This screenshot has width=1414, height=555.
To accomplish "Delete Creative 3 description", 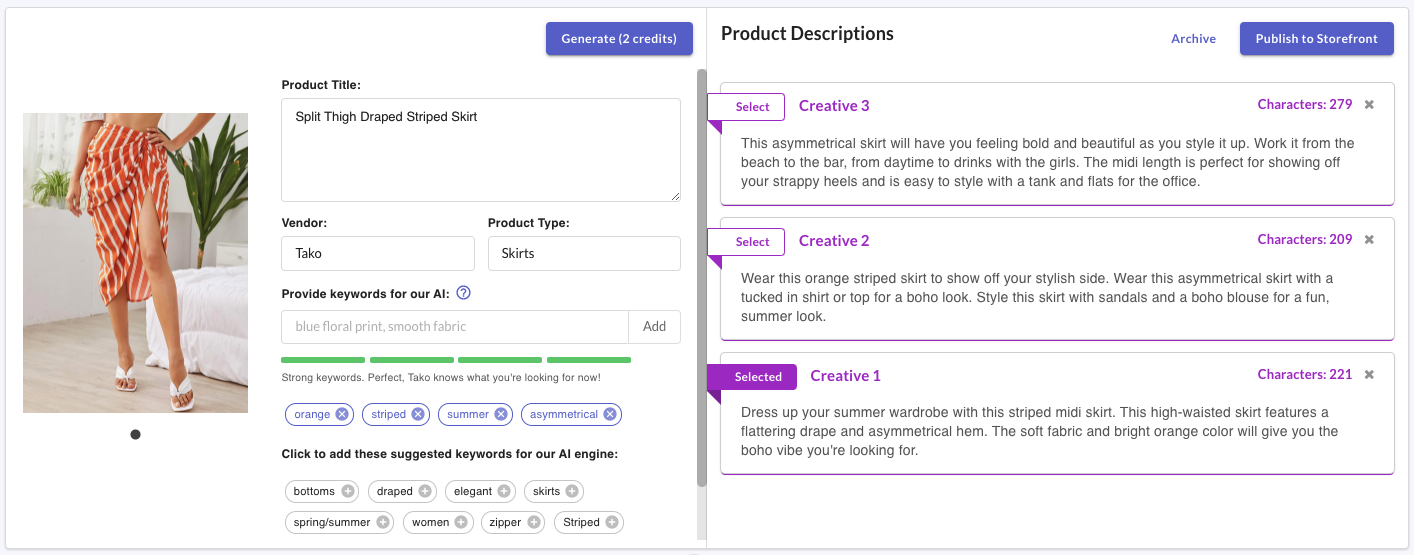I will coord(1369,105).
